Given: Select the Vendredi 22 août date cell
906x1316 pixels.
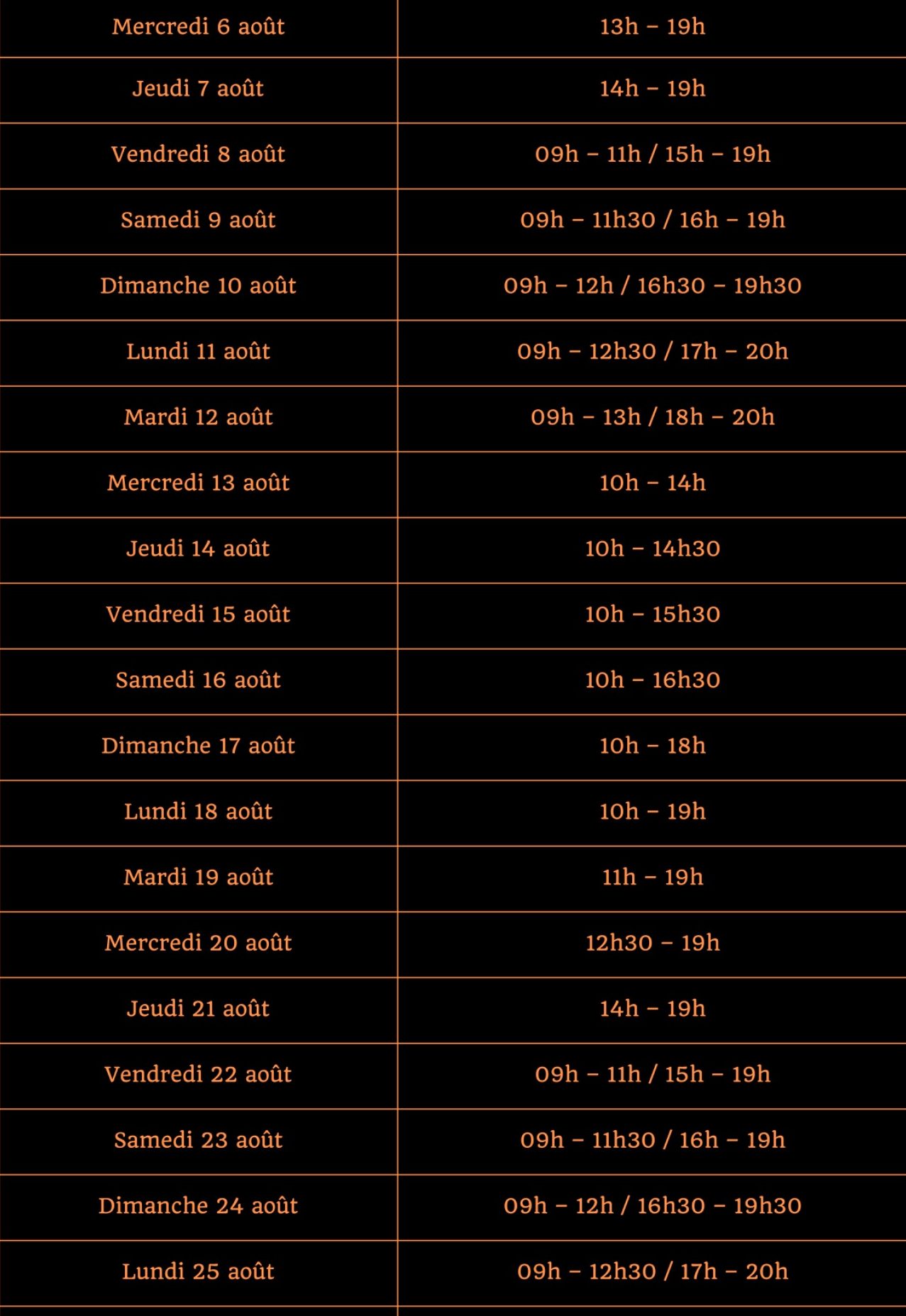Looking at the screenshot, I should [x=198, y=1076].
